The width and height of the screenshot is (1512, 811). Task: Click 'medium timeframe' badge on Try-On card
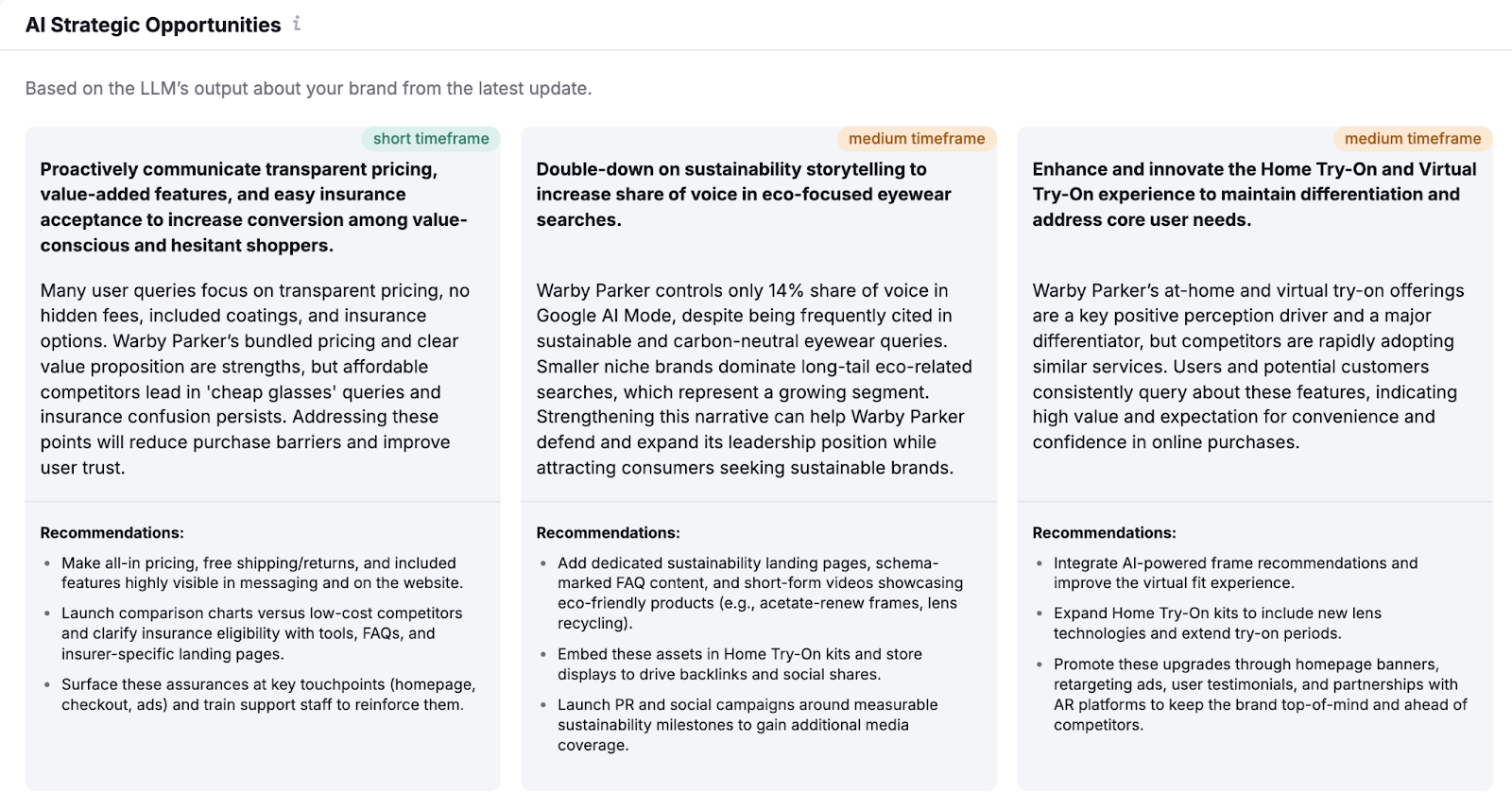tap(1414, 138)
